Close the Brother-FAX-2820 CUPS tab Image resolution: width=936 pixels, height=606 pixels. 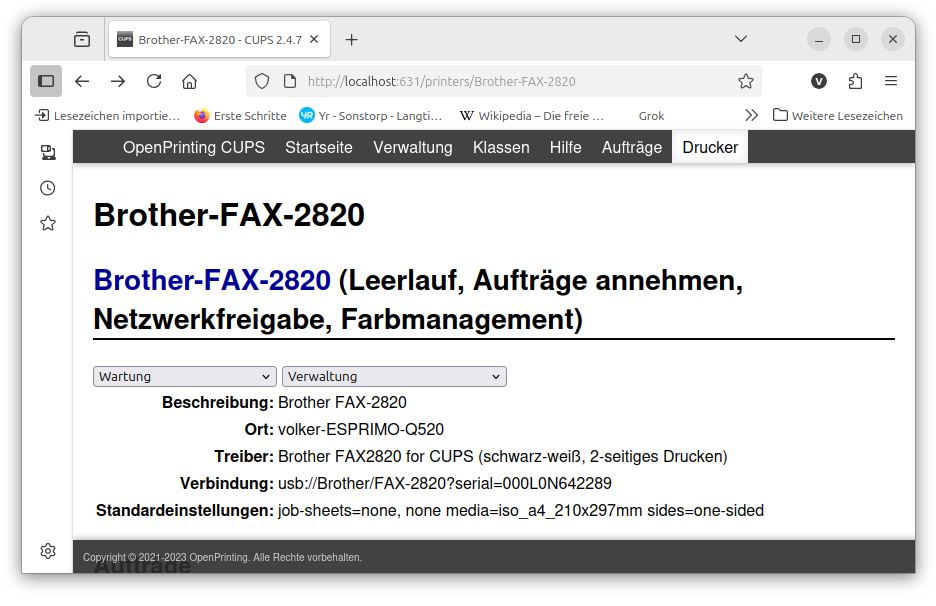click(314, 39)
